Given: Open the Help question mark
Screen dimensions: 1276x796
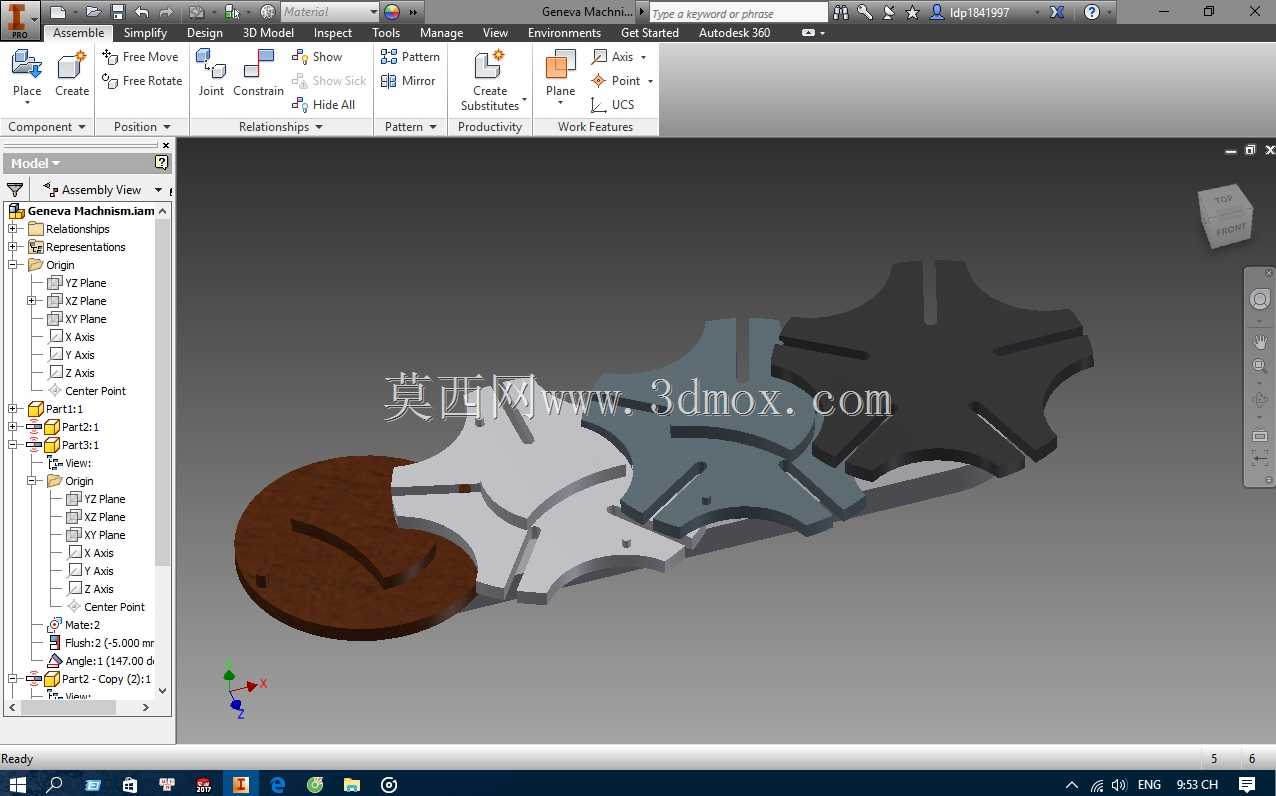Looking at the screenshot, I should (1092, 12).
